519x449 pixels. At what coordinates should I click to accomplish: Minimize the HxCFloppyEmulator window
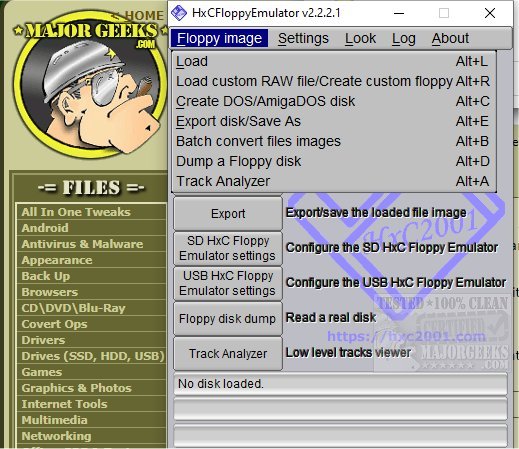click(x=399, y=13)
